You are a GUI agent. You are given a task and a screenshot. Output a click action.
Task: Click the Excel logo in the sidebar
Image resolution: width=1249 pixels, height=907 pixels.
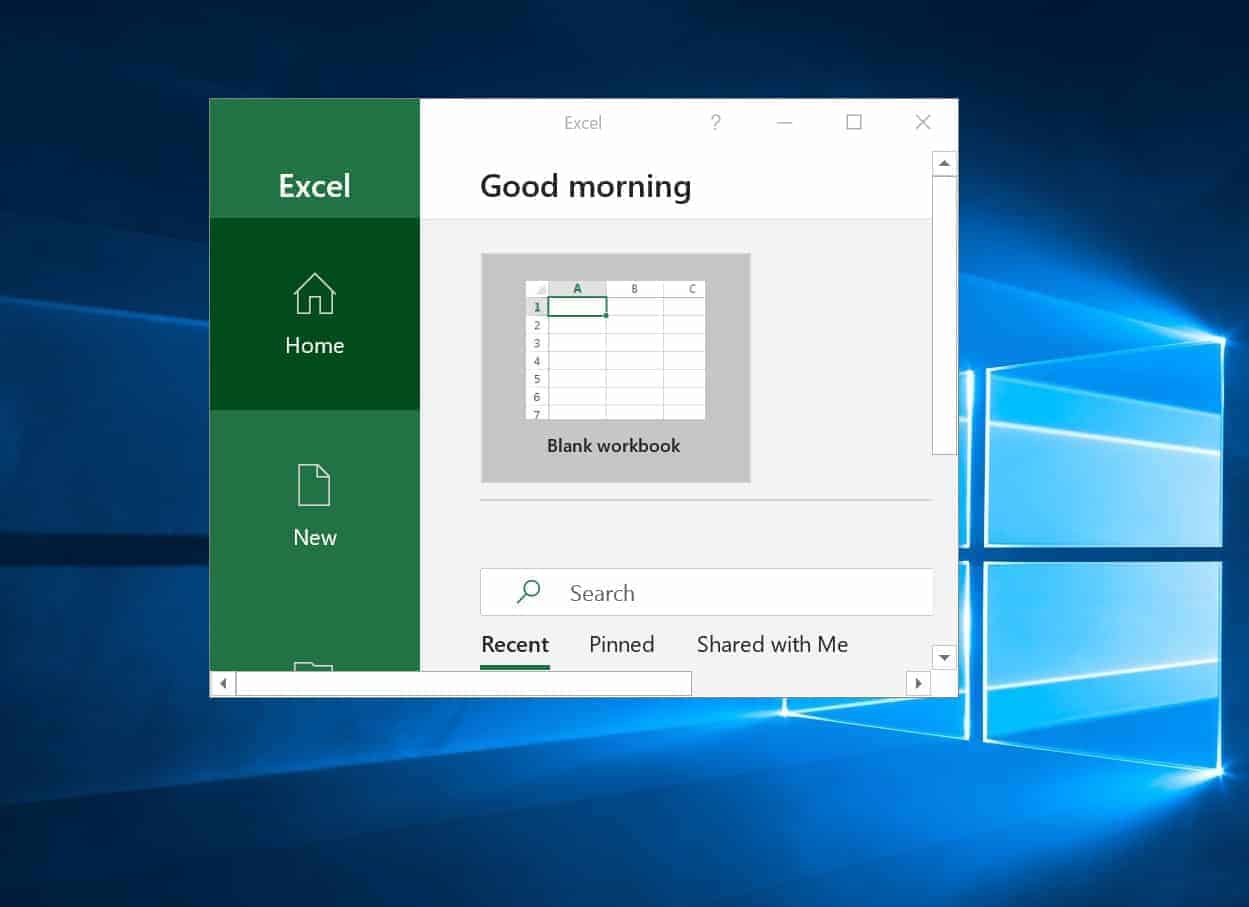click(x=314, y=186)
